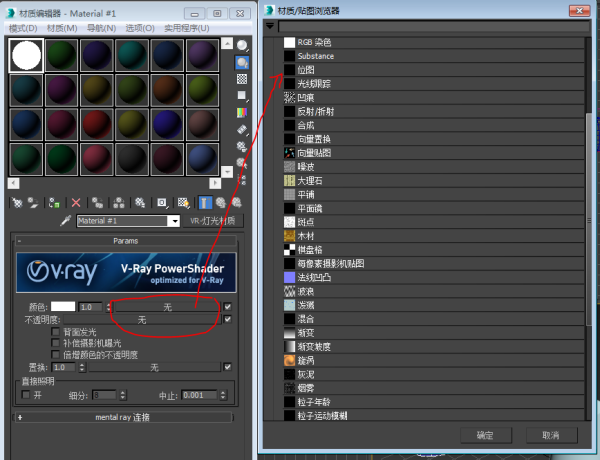
Task: Toggle the checkbox on the 不透明度 map row
Action: point(228,319)
